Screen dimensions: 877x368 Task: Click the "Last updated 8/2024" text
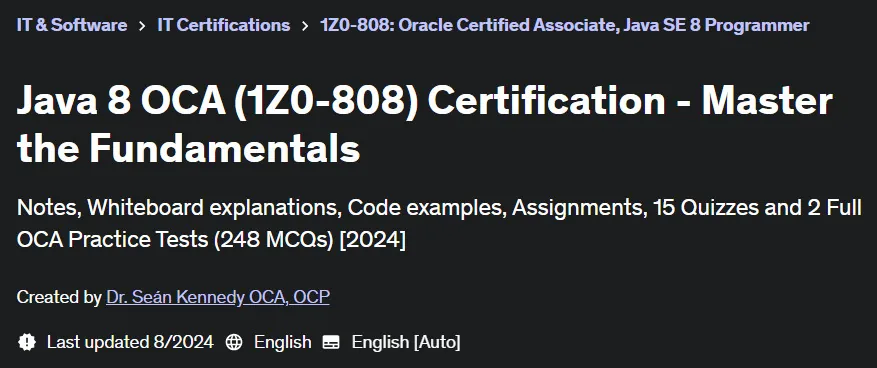[x=130, y=342]
